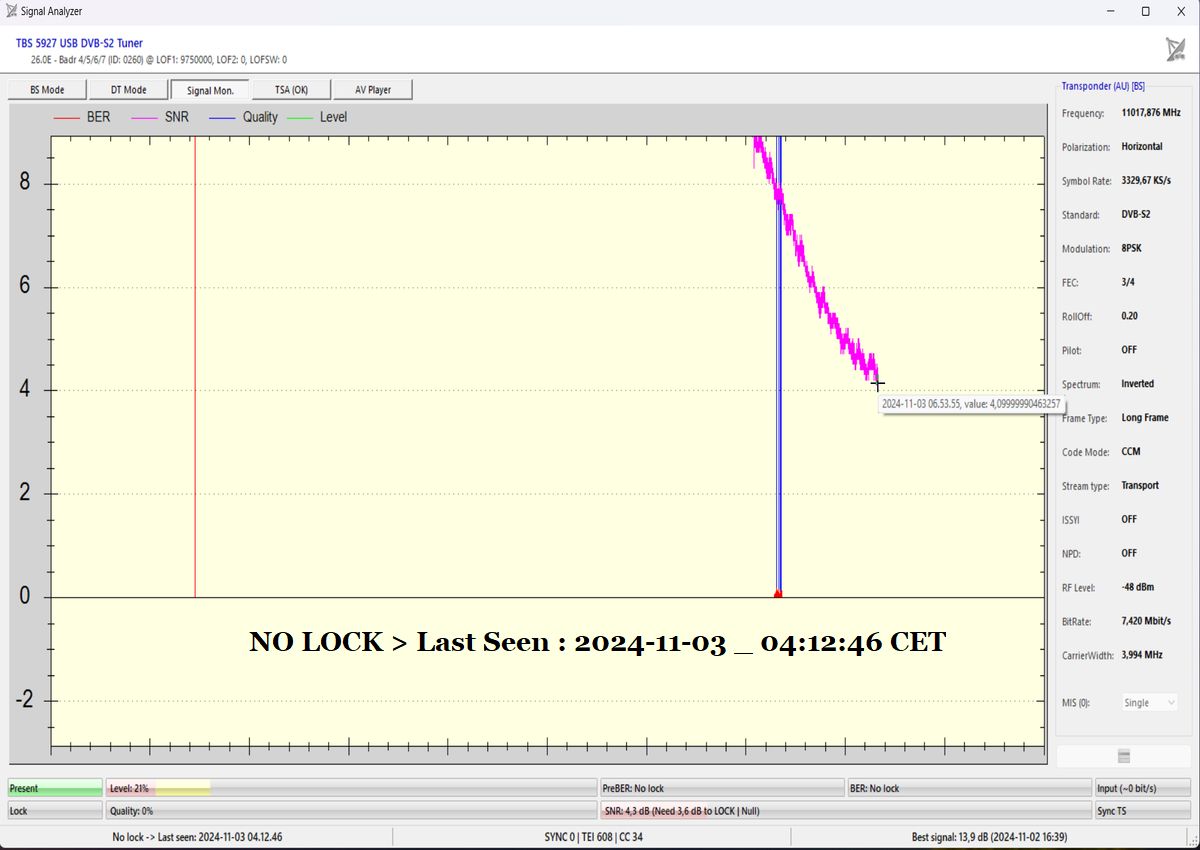
Task: Click the Signal Analyzer title bar app icon
Action: pyautogui.click(x=11, y=11)
